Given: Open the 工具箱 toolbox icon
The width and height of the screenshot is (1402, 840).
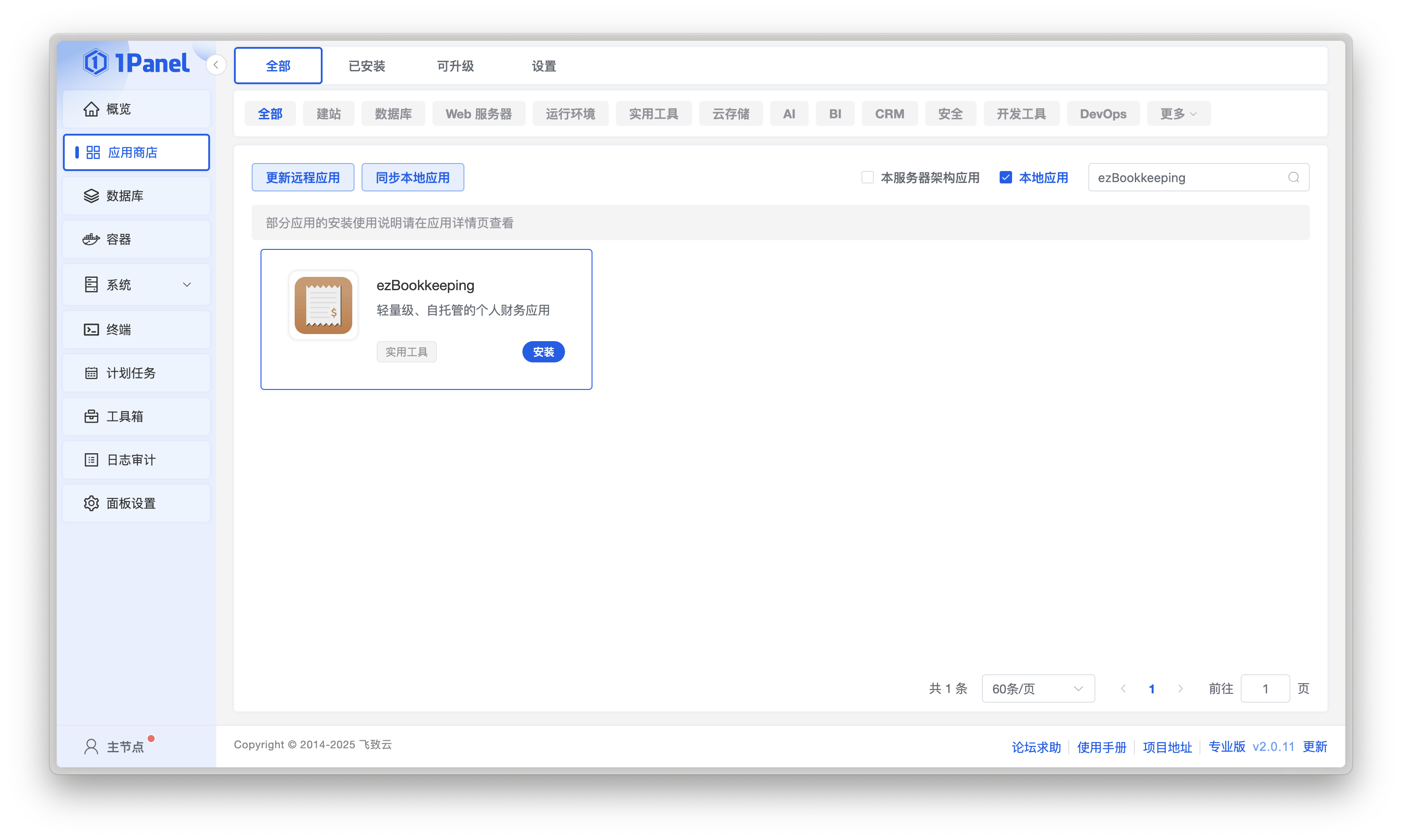Looking at the screenshot, I should (x=91, y=416).
